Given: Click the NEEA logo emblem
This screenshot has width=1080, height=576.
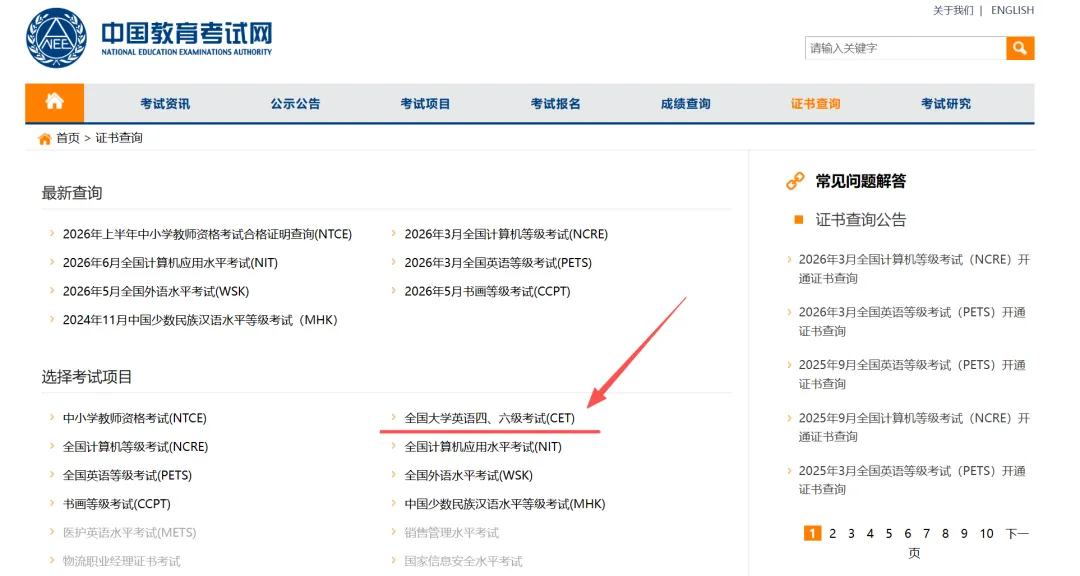Looking at the screenshot, I should click(56, 39).
